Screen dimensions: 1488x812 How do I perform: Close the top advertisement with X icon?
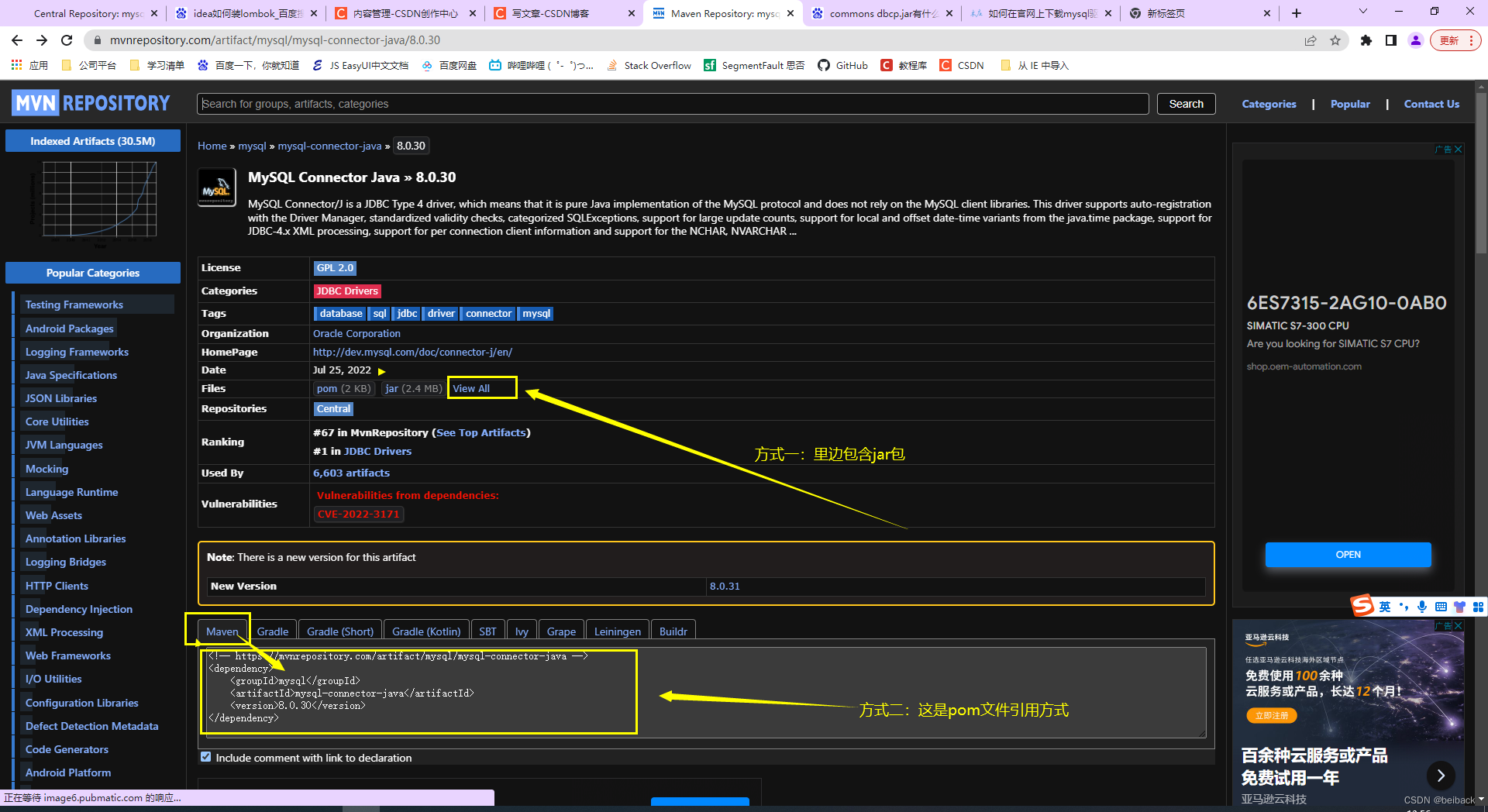[x=1458, y=150]
